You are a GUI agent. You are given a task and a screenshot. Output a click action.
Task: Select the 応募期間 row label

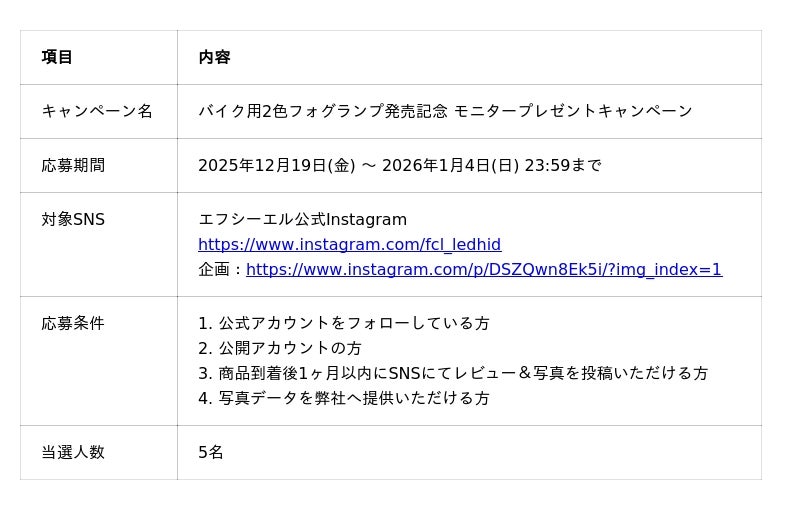click(73, 165)
